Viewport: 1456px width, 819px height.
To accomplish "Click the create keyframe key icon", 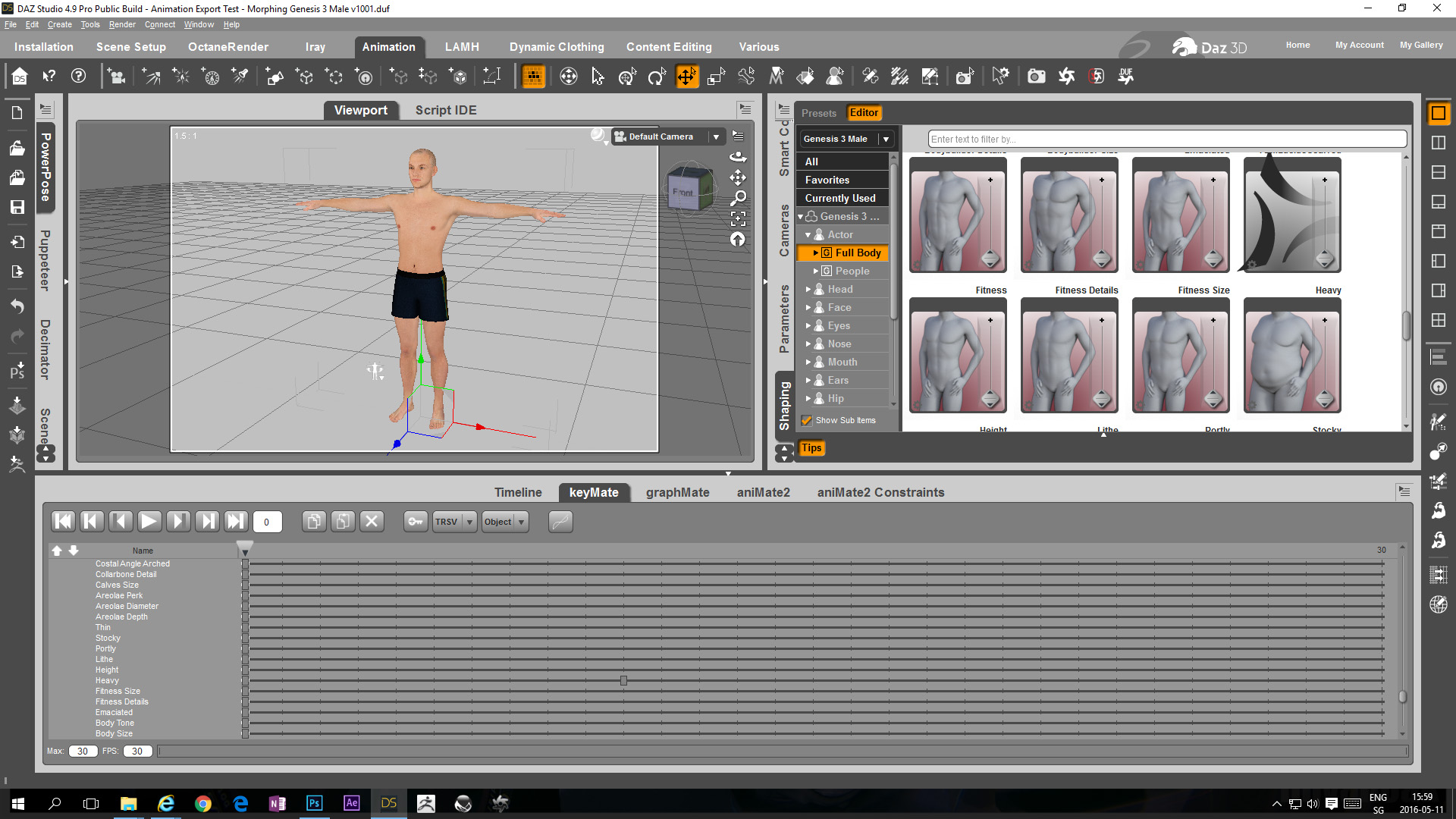I will 416,522.
